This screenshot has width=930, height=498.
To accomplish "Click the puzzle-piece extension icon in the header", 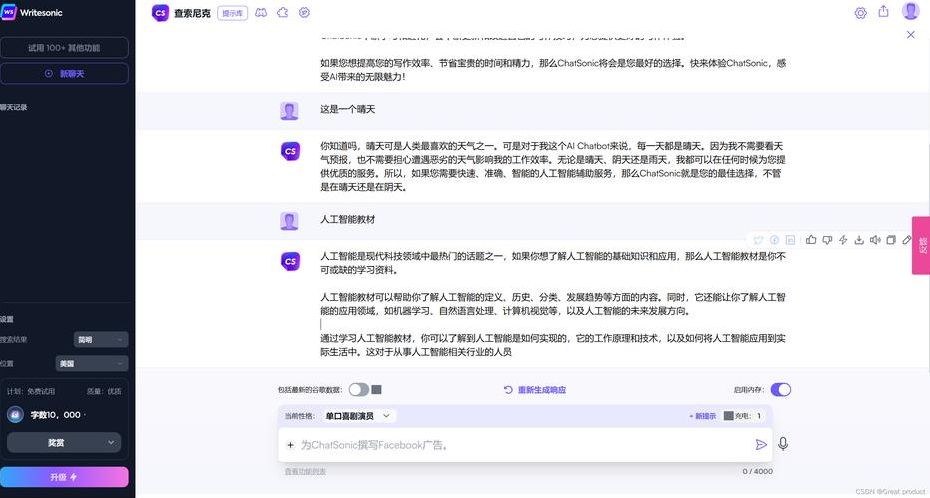I will pos(283,12).
